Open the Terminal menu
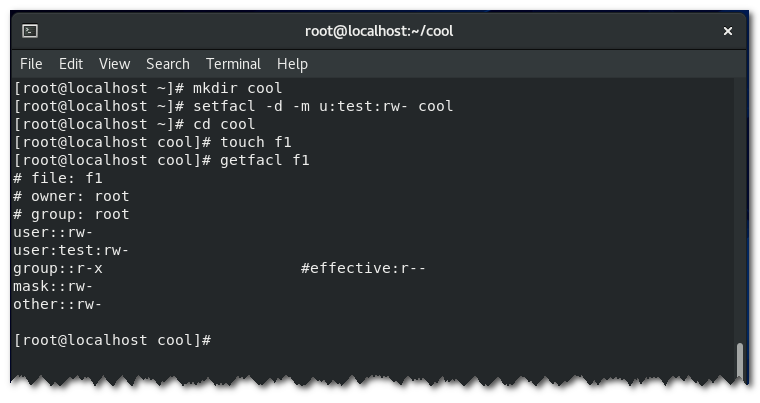 click(233, 64)
